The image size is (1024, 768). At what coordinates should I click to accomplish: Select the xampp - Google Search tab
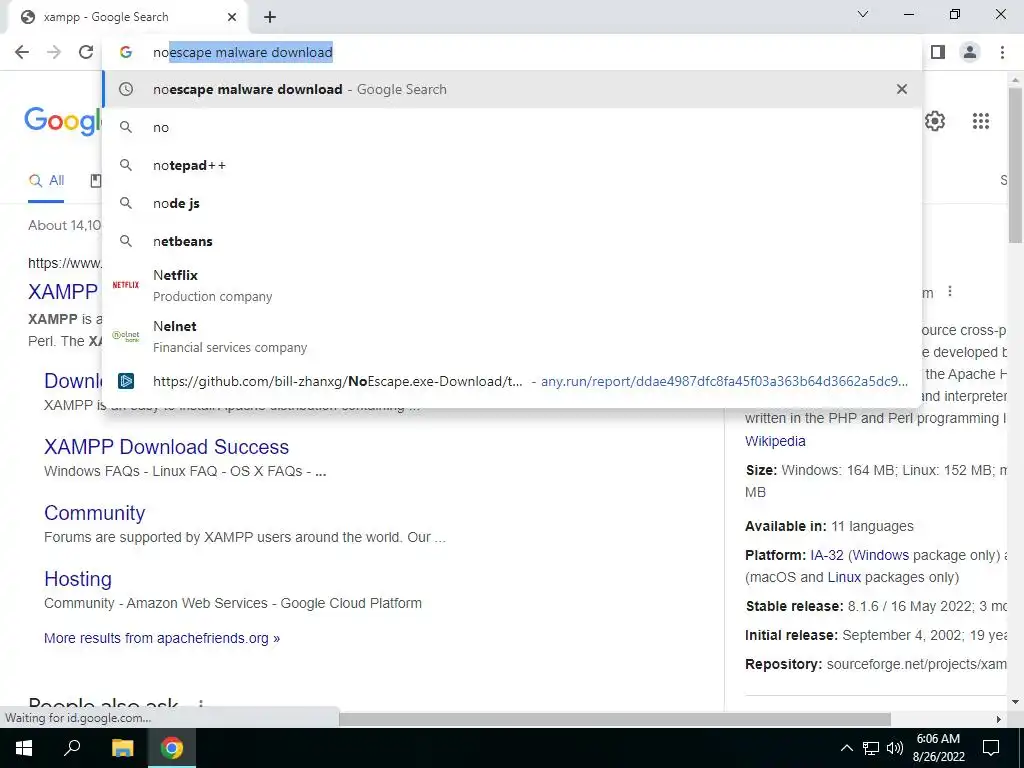coord(125,17)
